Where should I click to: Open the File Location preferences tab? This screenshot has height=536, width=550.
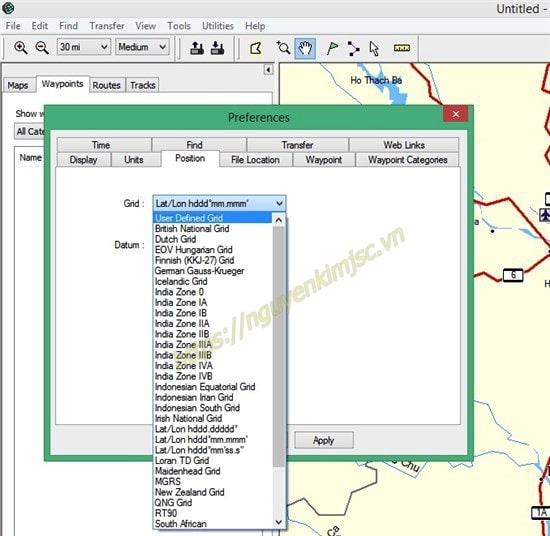[255, 160]
